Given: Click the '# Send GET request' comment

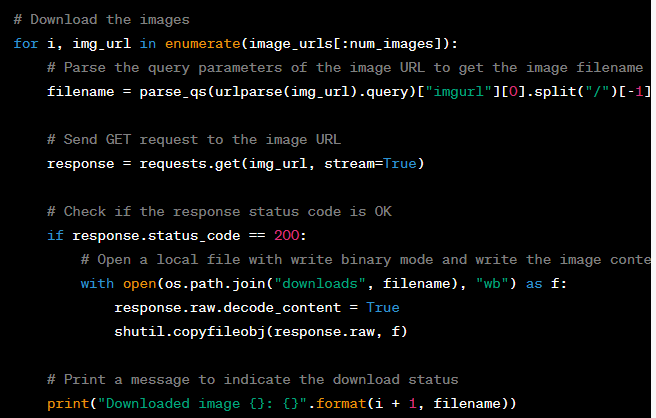Looking at the screenshot, I should [194, 139].
